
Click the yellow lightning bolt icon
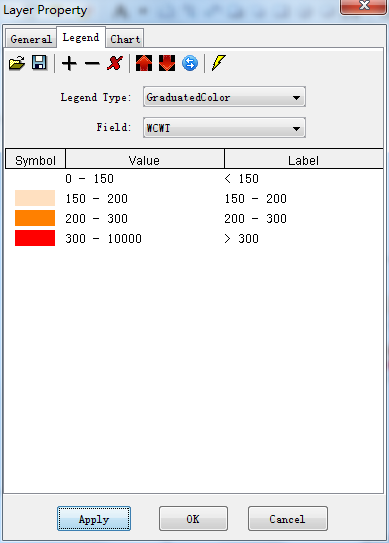[x=219, y=63]
